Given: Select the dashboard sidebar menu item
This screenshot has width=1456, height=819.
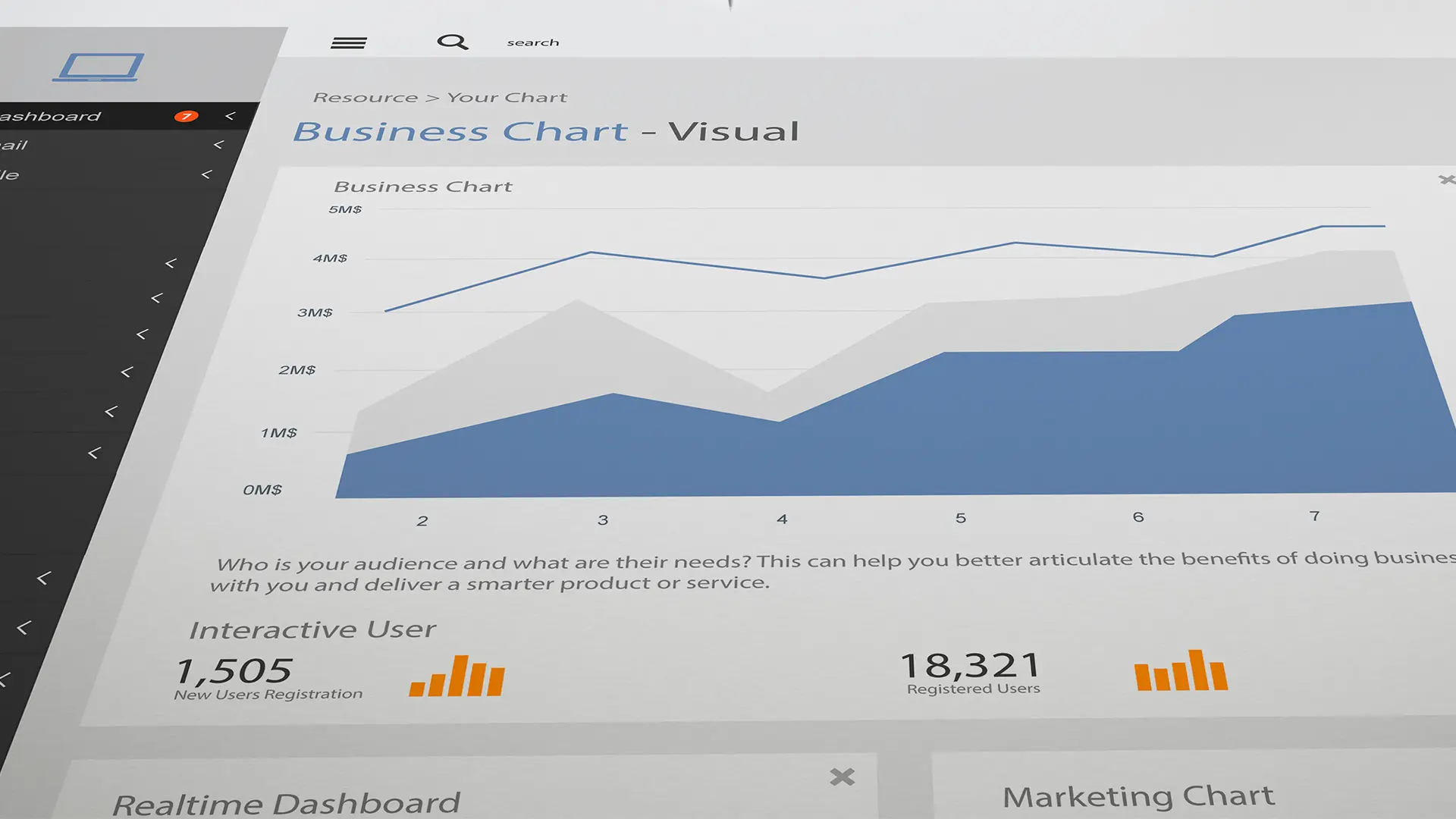Looking at the screenshot, I should coord(52,117).
